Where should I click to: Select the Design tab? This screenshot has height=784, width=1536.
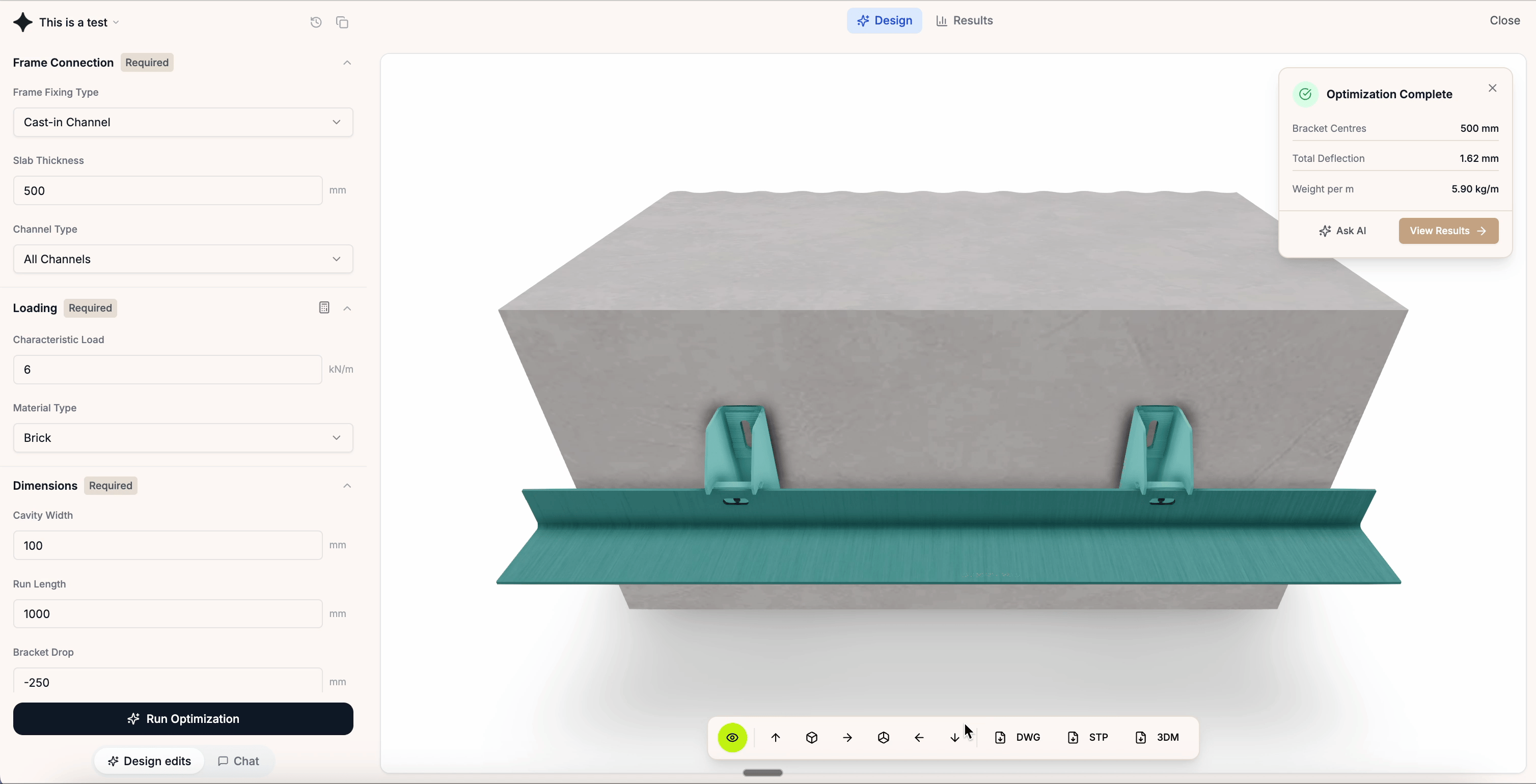(x=884, y=20)
